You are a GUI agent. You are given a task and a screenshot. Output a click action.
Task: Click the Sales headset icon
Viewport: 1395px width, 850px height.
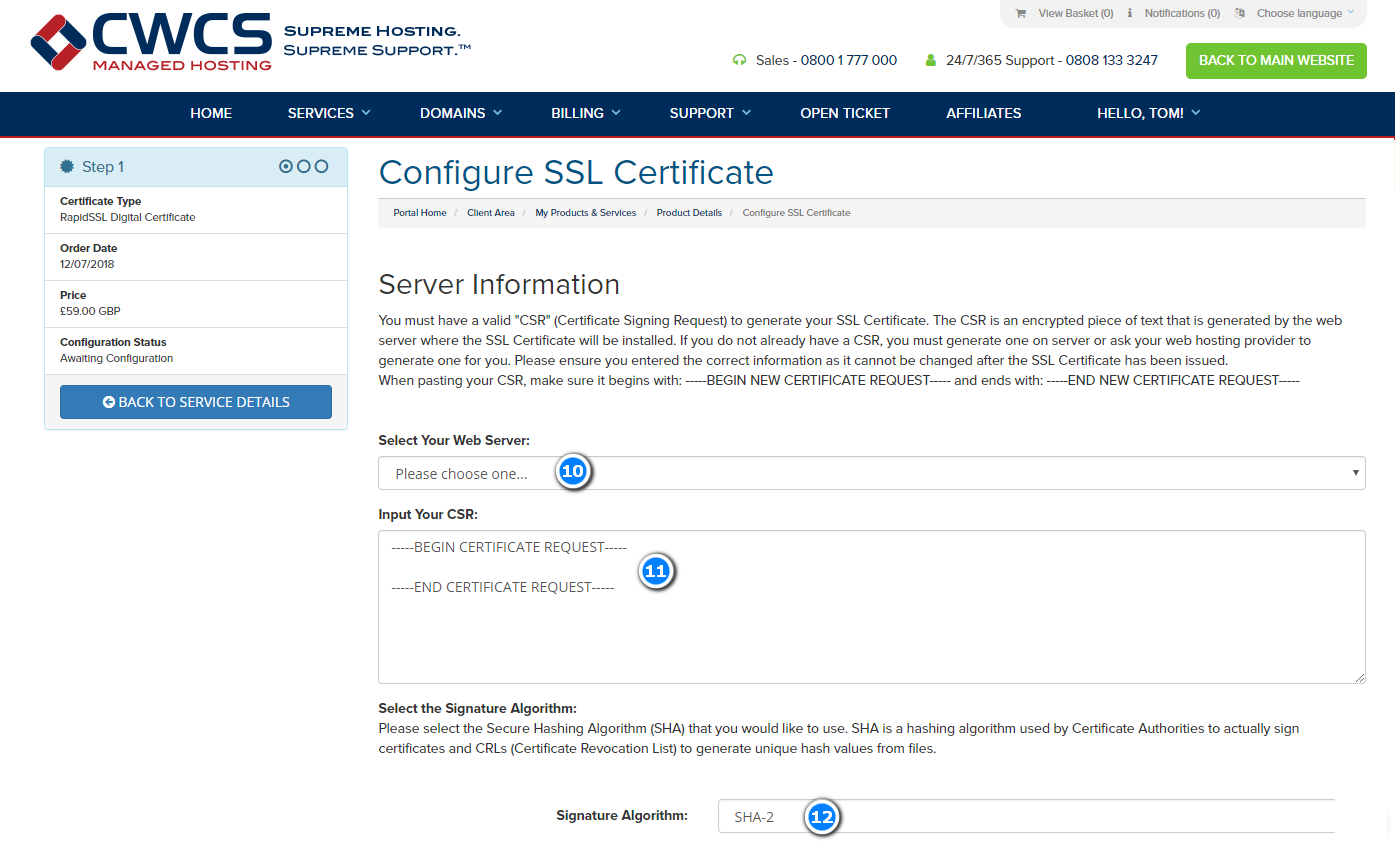(740, 60)
